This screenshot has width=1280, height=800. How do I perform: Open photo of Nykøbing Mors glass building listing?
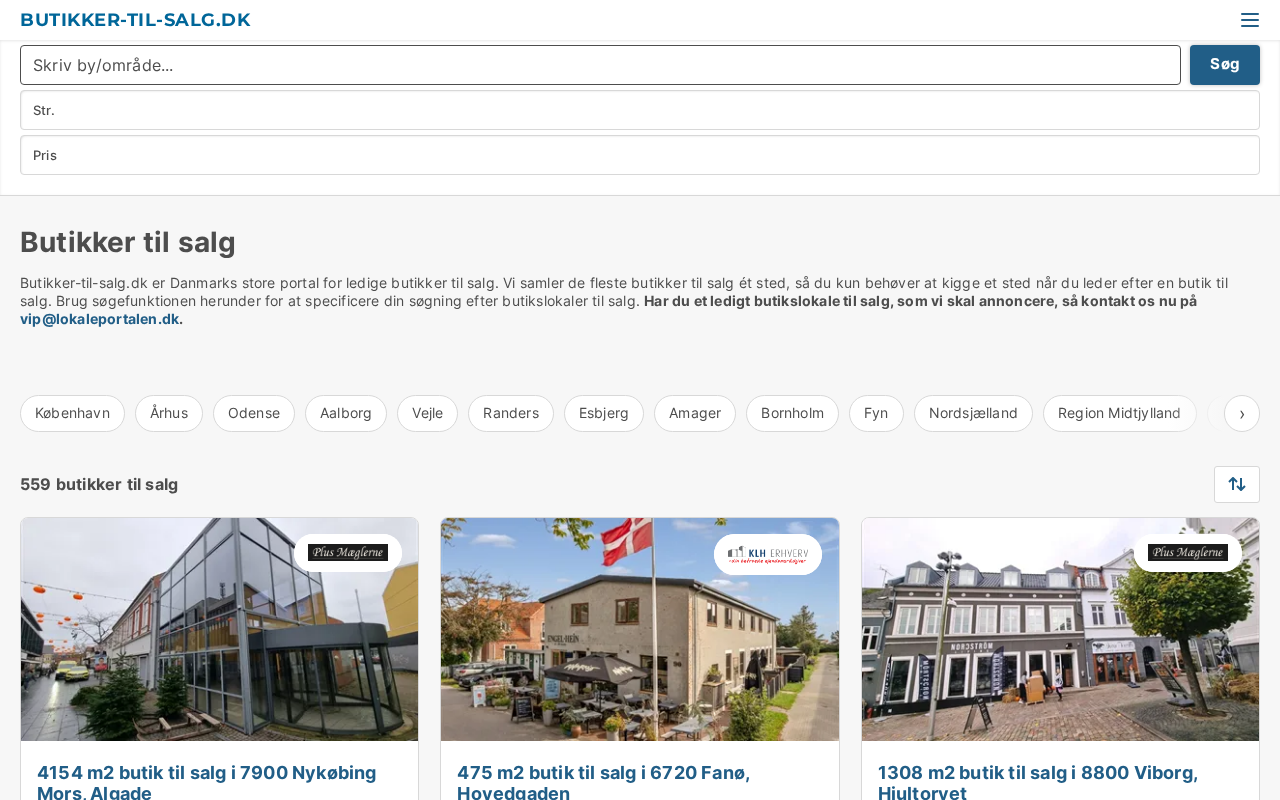pos(220,629)
